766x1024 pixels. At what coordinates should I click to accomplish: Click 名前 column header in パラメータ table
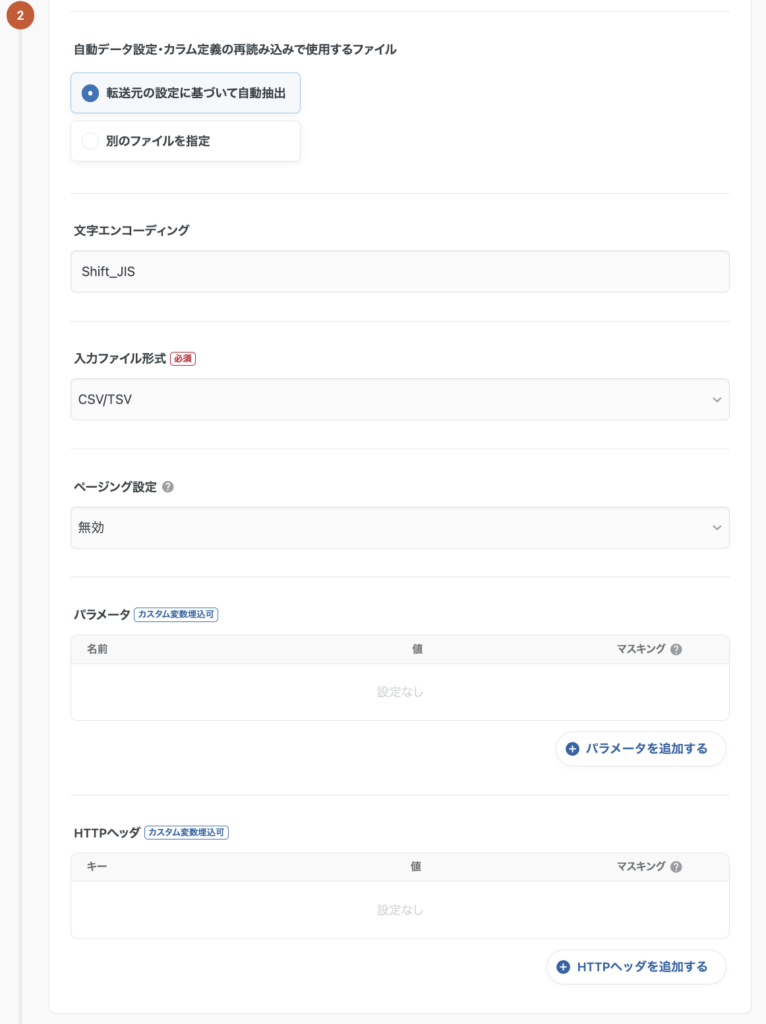coord(97,649)
